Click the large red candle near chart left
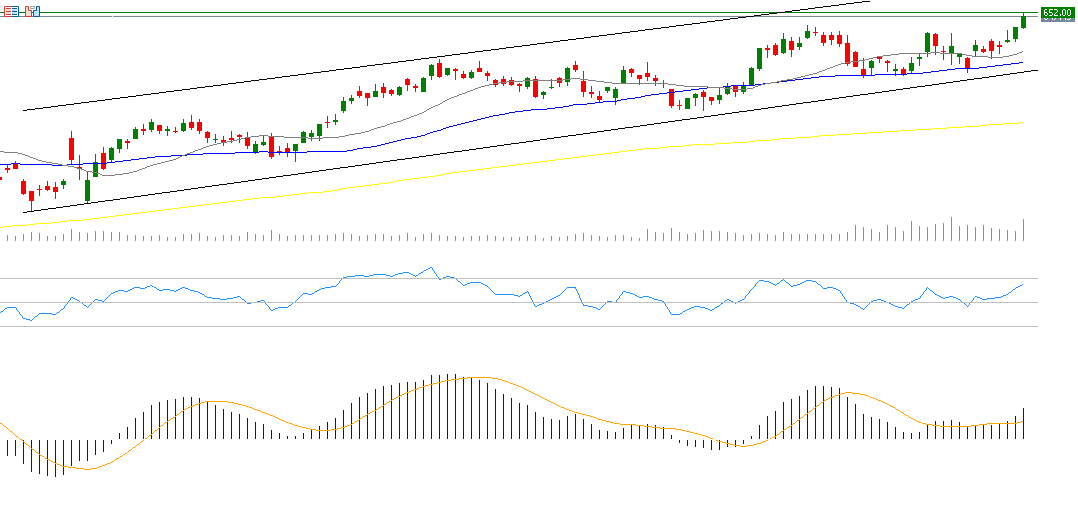The image size is (1078, 505). click(71, 148)
